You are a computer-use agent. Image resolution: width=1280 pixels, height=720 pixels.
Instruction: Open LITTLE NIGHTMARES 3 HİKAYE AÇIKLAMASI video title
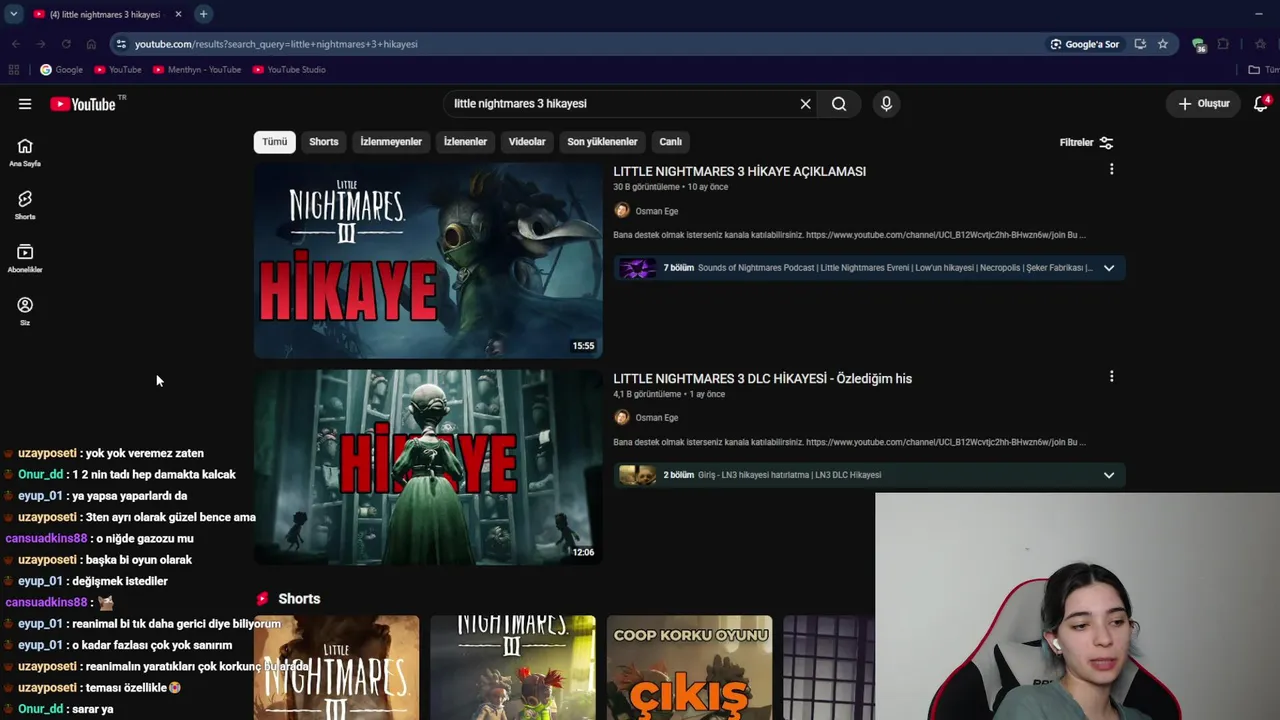tap(739, 171)
